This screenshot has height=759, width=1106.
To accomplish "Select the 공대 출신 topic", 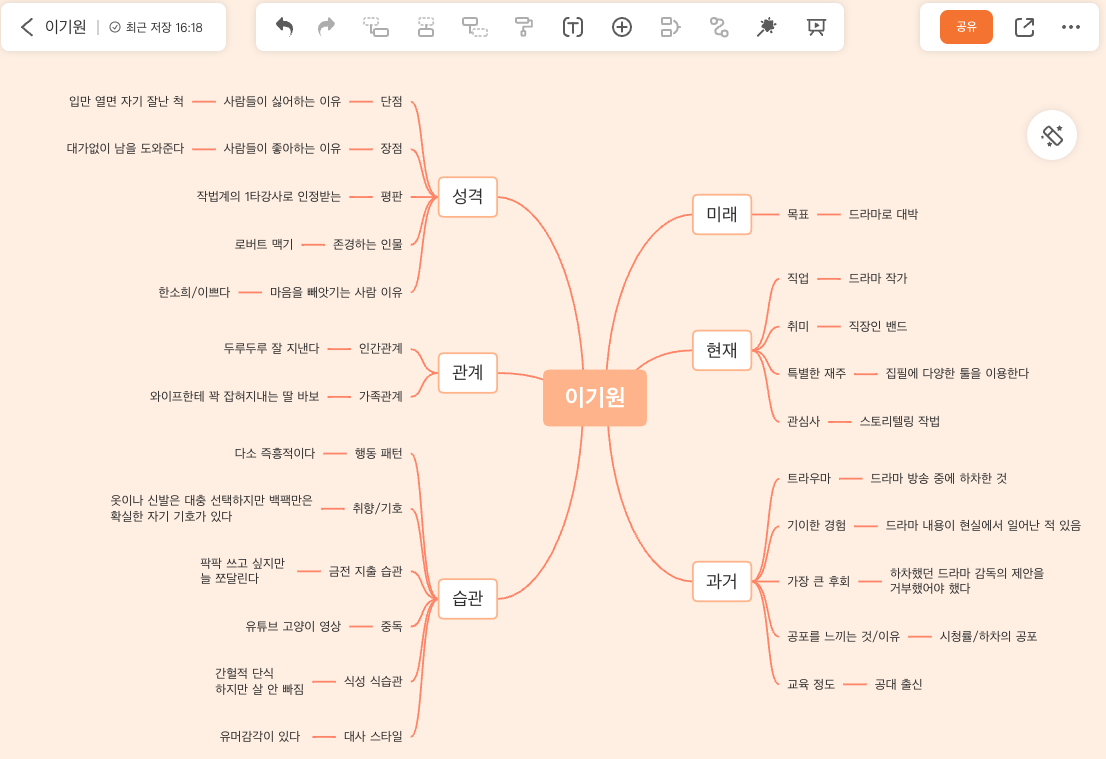I will point(898,684).
